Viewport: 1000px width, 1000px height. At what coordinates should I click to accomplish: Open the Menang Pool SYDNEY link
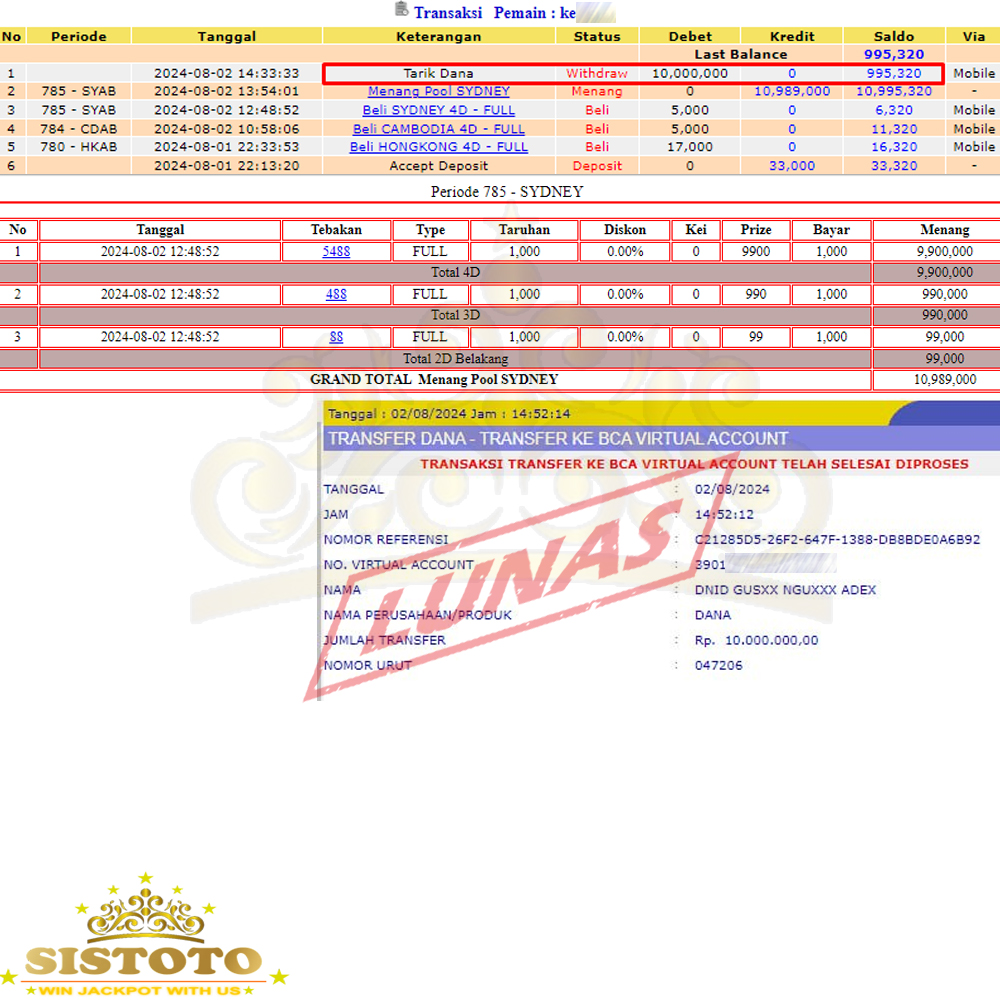439,91
